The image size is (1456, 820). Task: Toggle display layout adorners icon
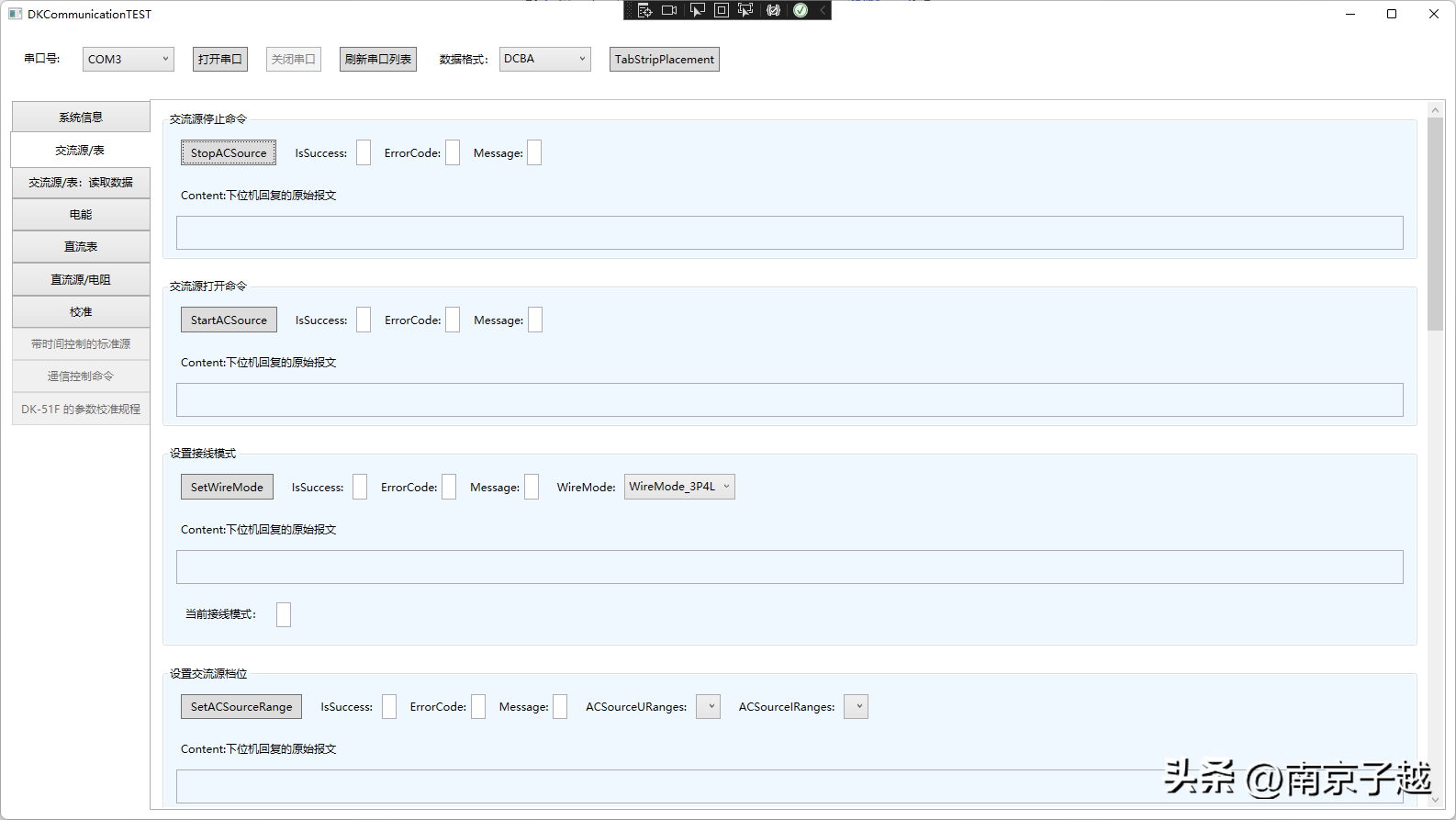coord(722,10)
